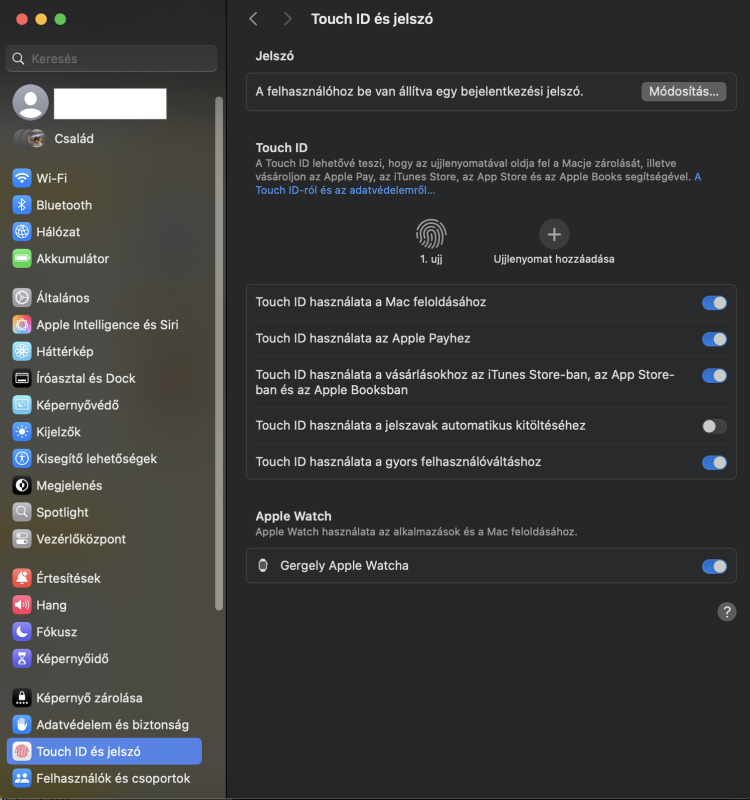Screen dimensions: 750x800
Task: Select Touch ID és jelszó sidebar item
Action: point(104,751)
